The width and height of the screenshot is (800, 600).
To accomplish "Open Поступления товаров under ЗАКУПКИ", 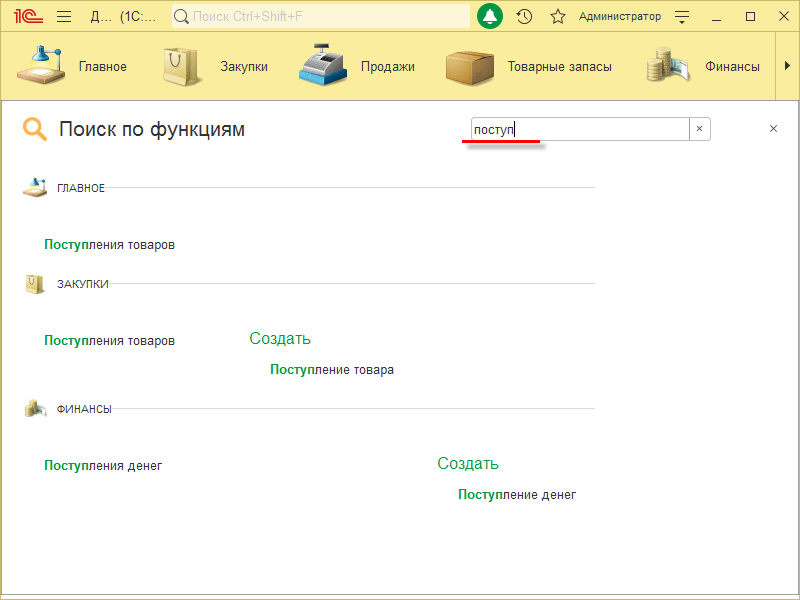I will tap(109, 341).
